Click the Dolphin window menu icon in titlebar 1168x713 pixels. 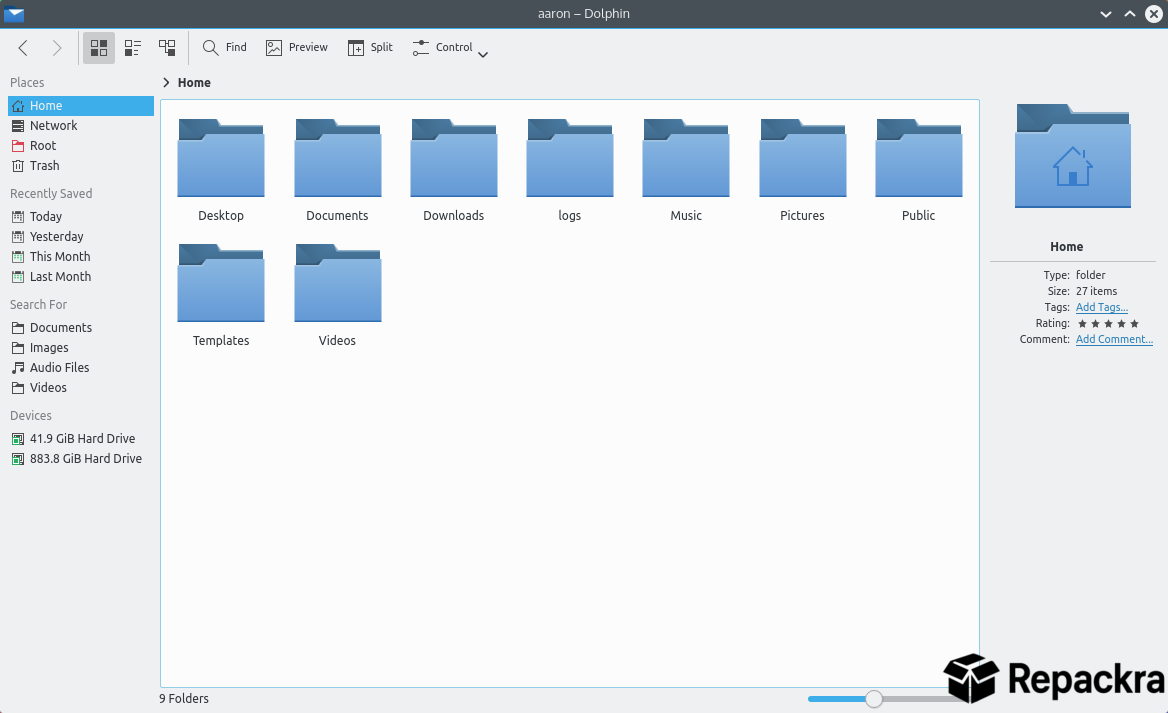point(13,13)
